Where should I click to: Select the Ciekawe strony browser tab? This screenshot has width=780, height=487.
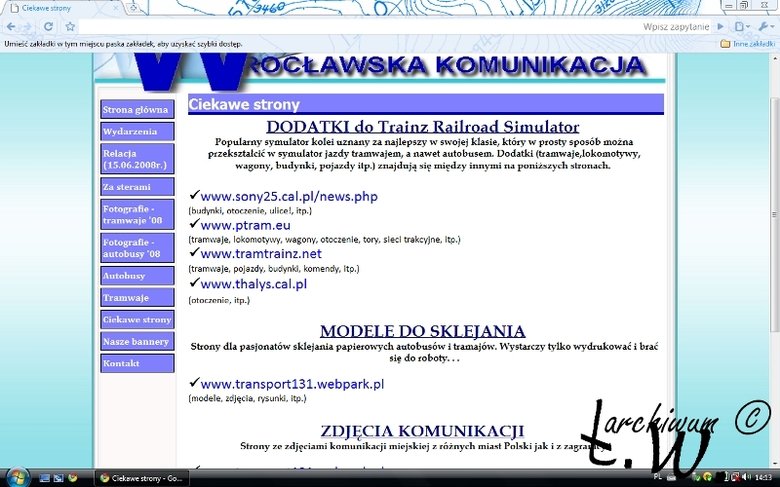pos(62,8)
